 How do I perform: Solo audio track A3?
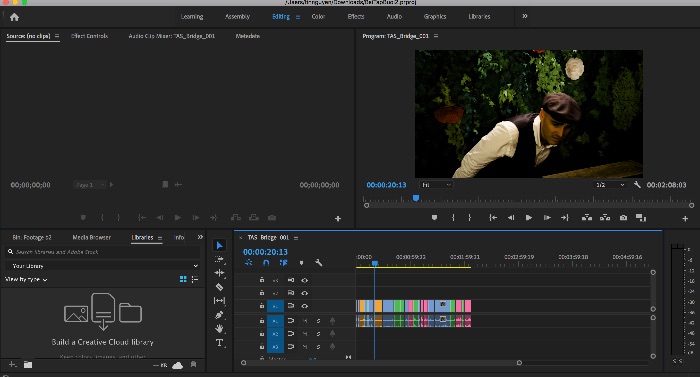318,347
